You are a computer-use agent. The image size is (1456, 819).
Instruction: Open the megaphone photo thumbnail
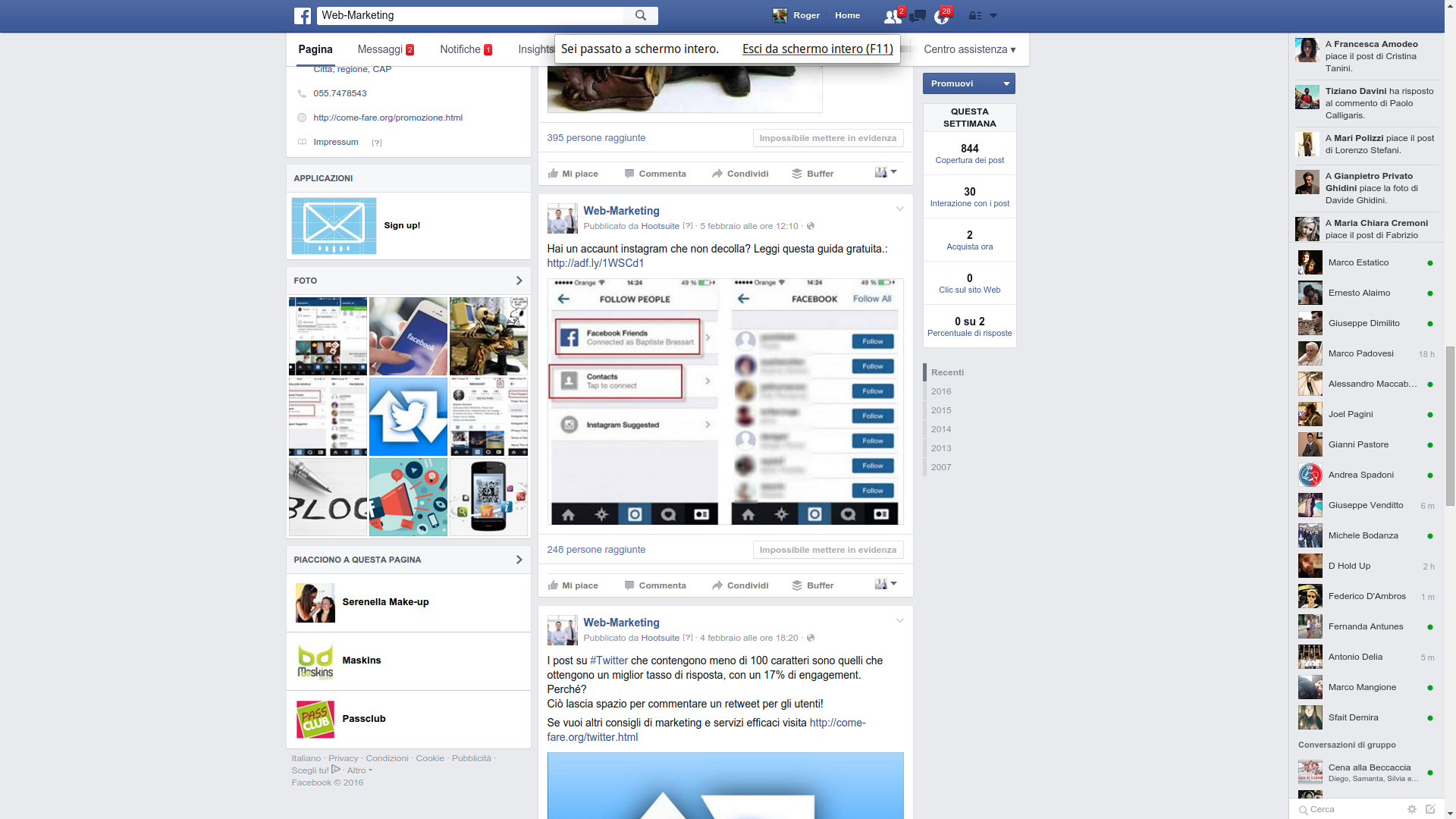(408, 497)
